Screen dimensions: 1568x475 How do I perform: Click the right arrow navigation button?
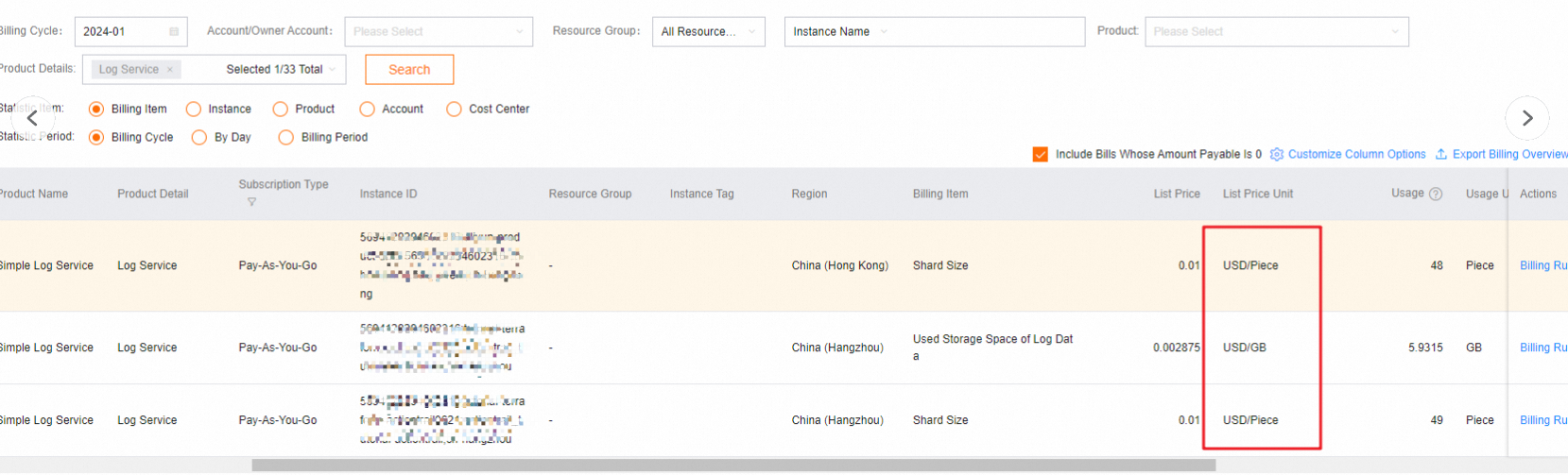(x=1526, y=118)
